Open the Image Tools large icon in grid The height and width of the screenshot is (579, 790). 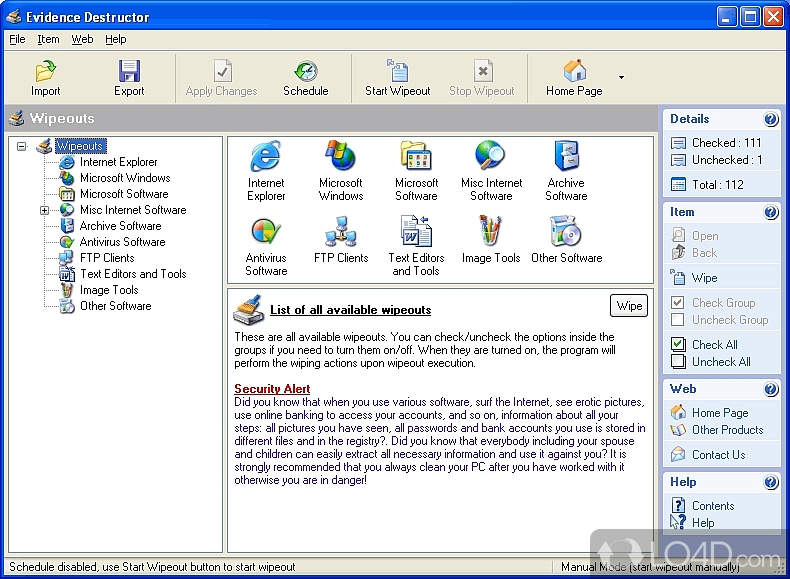[491, 231]
